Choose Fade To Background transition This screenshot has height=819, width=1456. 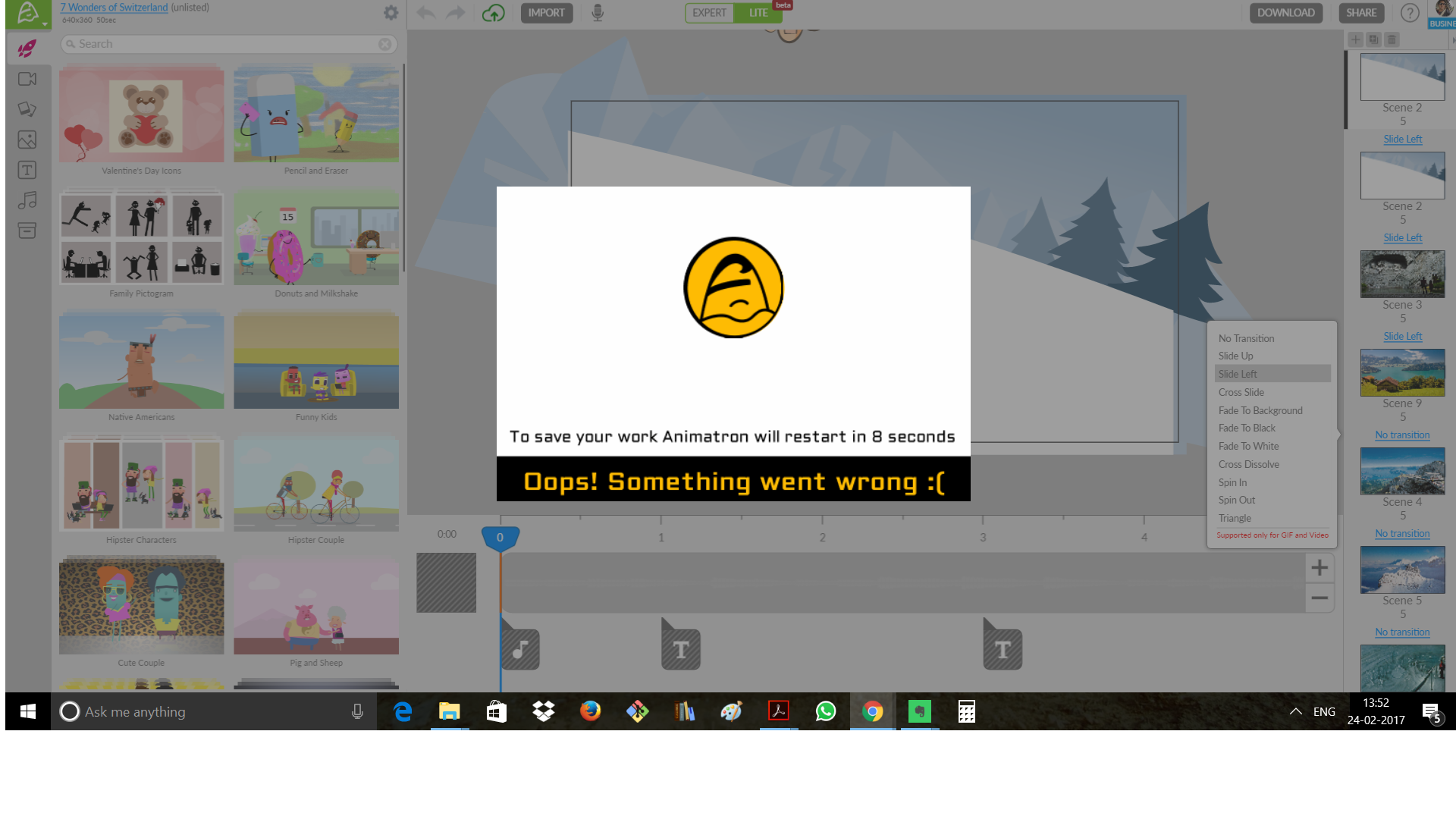click(x=1260, y=410)
